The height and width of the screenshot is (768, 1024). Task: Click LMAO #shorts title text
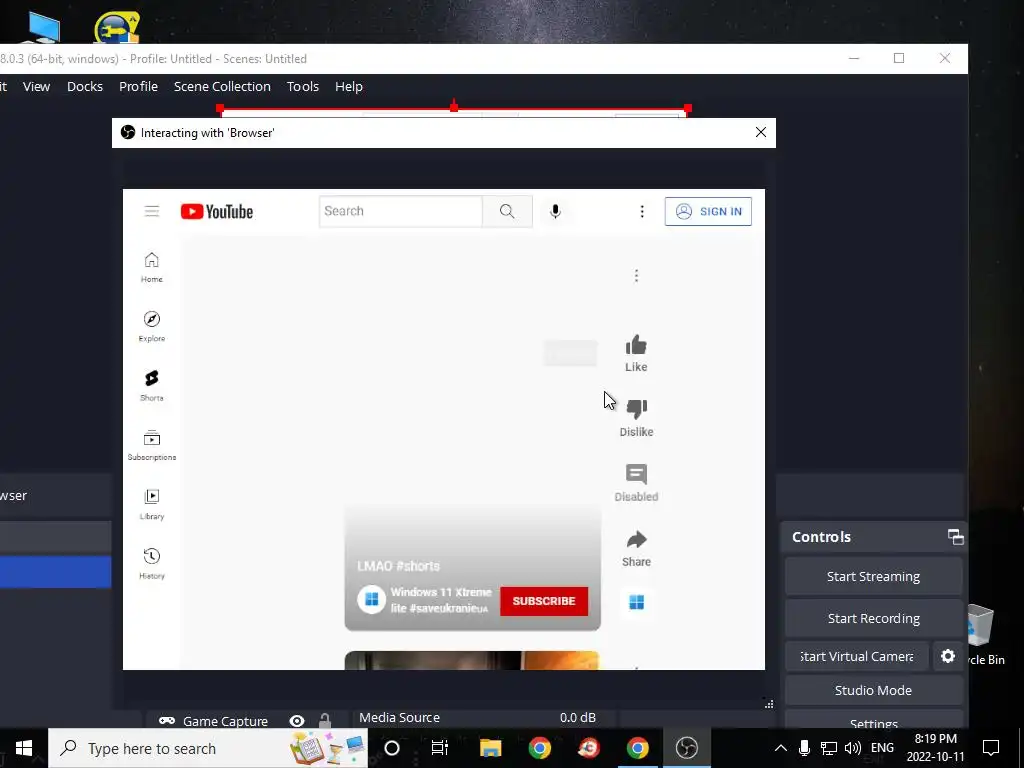tap(398, 566)
